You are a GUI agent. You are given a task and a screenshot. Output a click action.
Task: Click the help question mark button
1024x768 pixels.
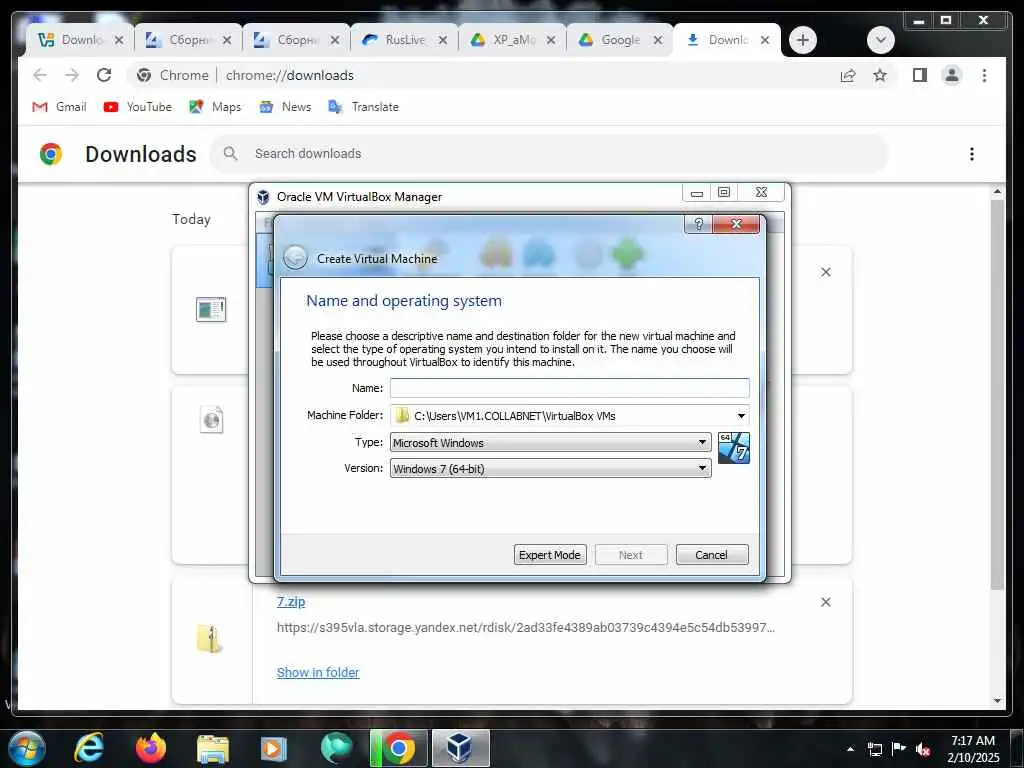pyautogui.click(x=698, y=224)
